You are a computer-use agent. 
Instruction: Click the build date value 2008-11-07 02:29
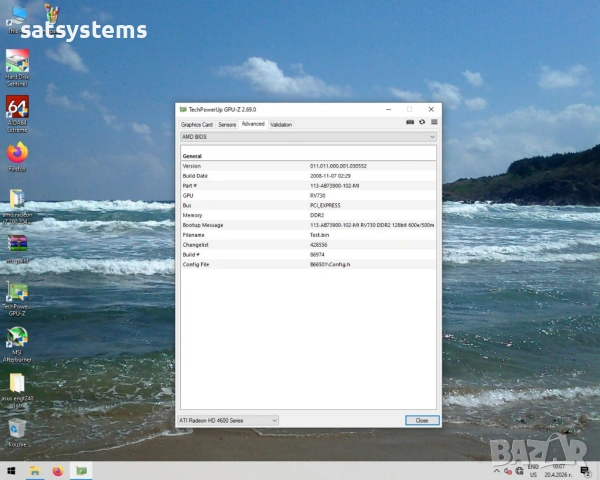(330, 176)
